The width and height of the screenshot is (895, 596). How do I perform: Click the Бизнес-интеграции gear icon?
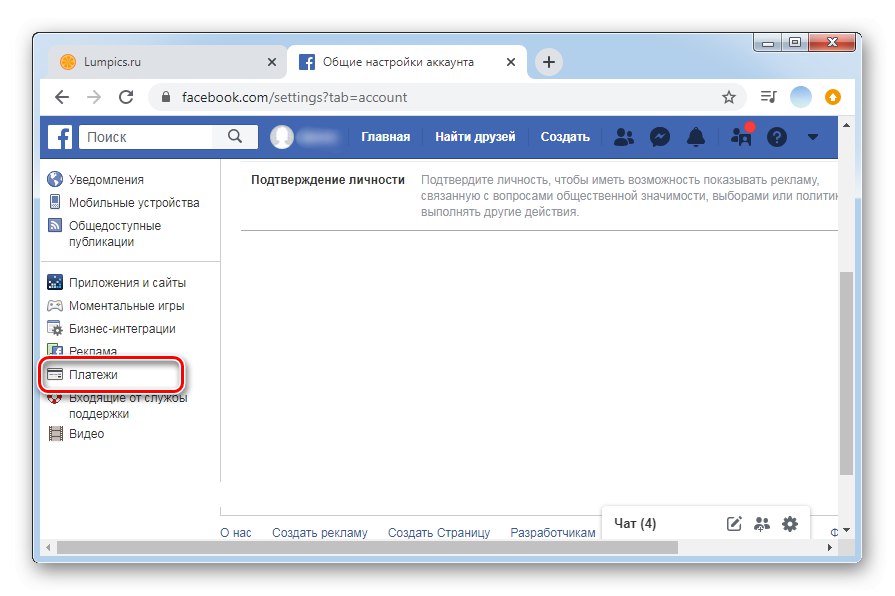55,328
